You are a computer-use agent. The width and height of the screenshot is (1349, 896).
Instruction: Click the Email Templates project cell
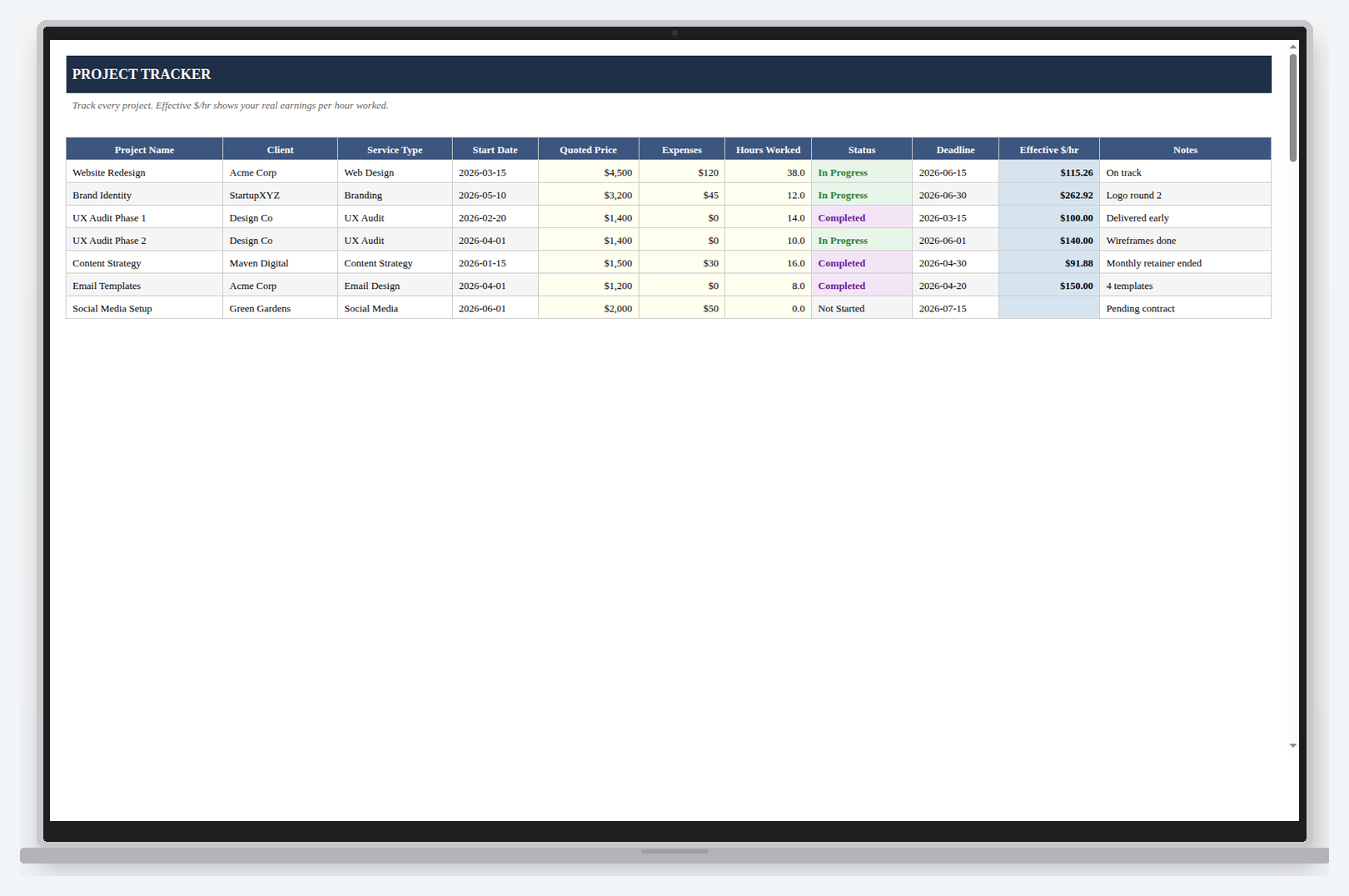pos(144,285)
